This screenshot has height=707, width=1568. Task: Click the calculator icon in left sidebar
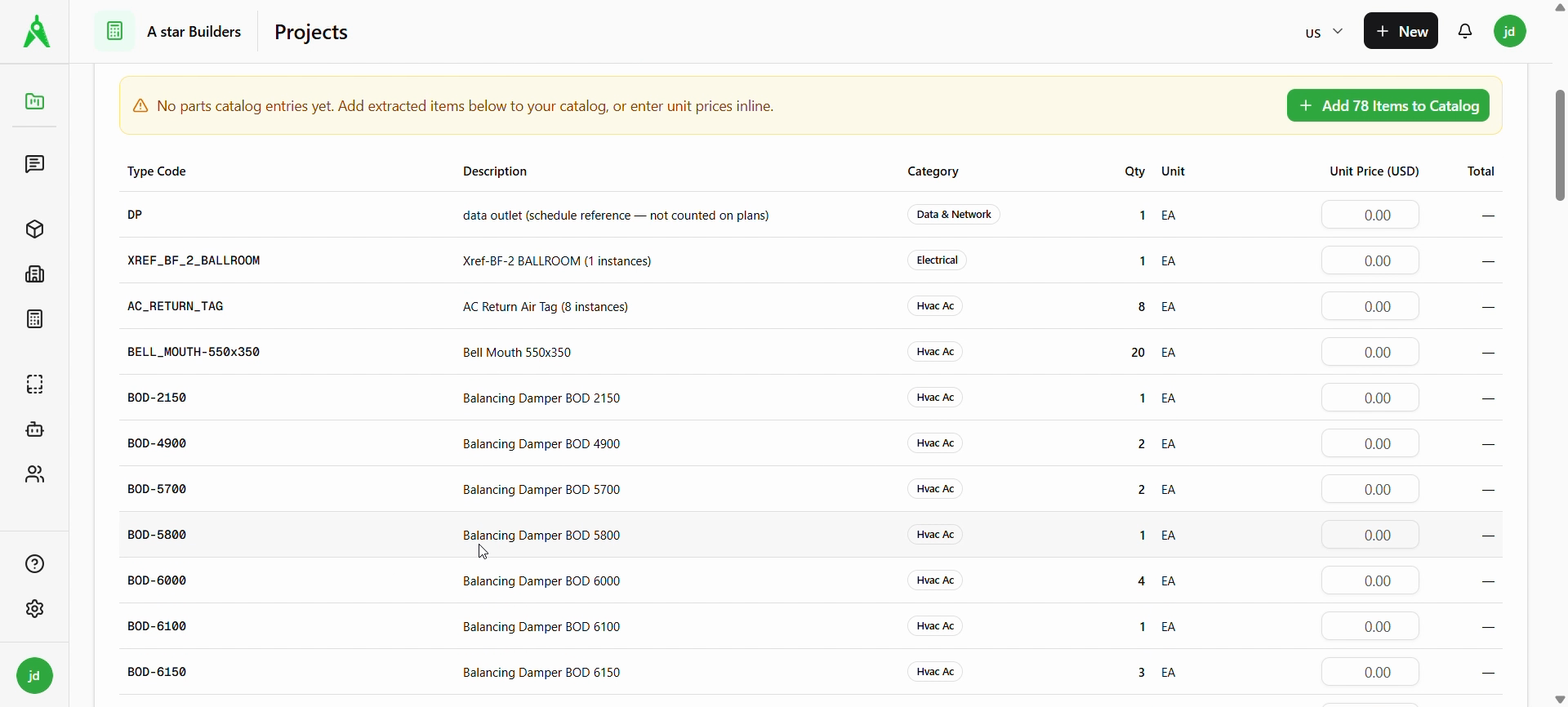pyautogui.click(x=34, y=319)
